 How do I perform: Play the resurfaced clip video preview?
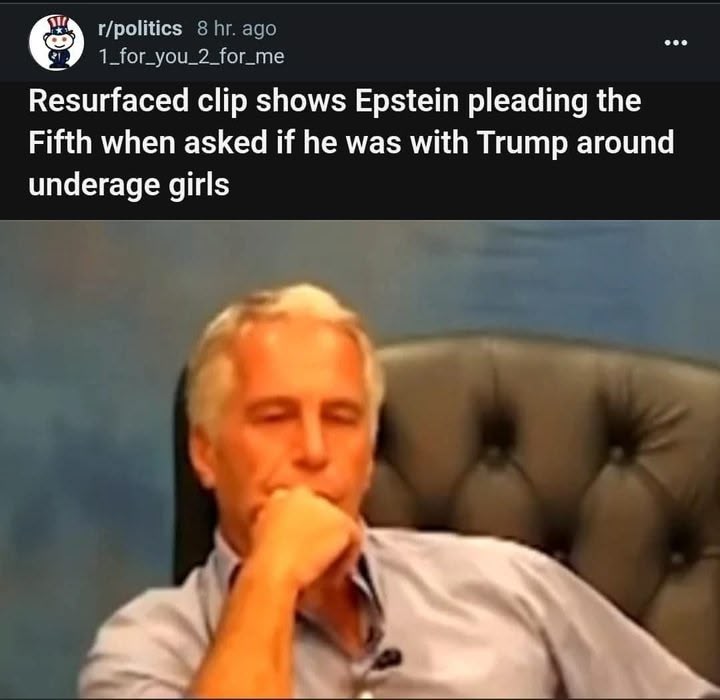tap(360, 460)
